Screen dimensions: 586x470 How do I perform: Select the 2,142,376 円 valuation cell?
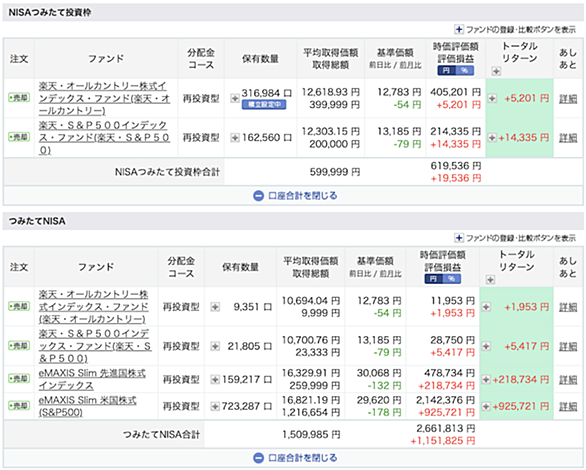click(x=445, y=400)
